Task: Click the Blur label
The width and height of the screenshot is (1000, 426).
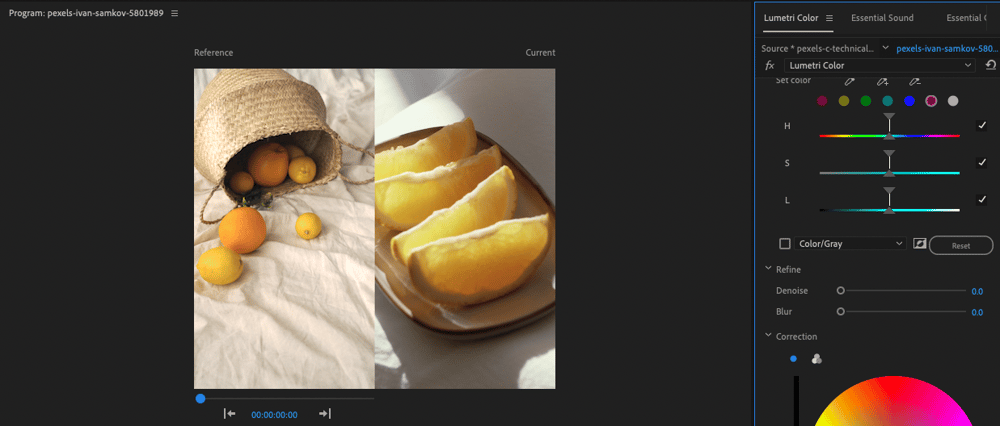Action: 784,312
